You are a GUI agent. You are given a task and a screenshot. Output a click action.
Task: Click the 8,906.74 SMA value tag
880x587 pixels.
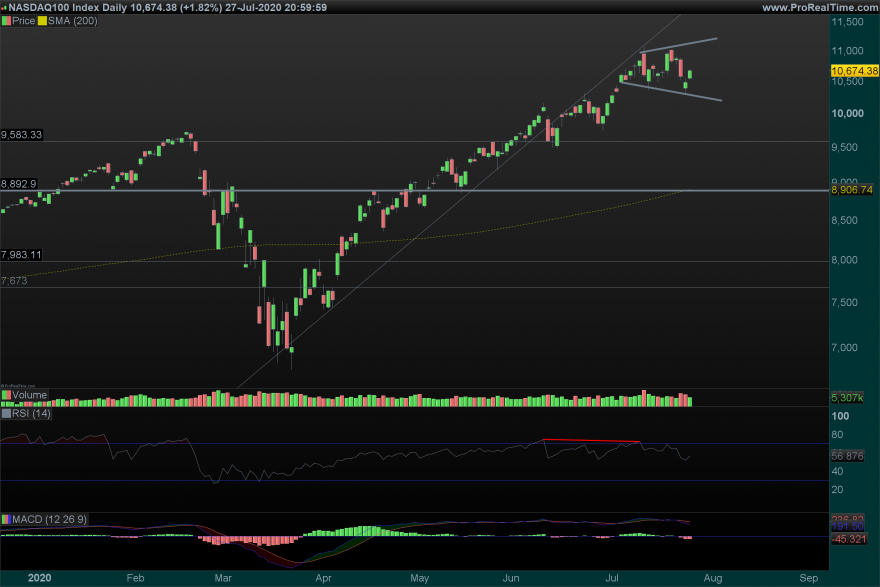pyautogui.click(x=851, y=190)
